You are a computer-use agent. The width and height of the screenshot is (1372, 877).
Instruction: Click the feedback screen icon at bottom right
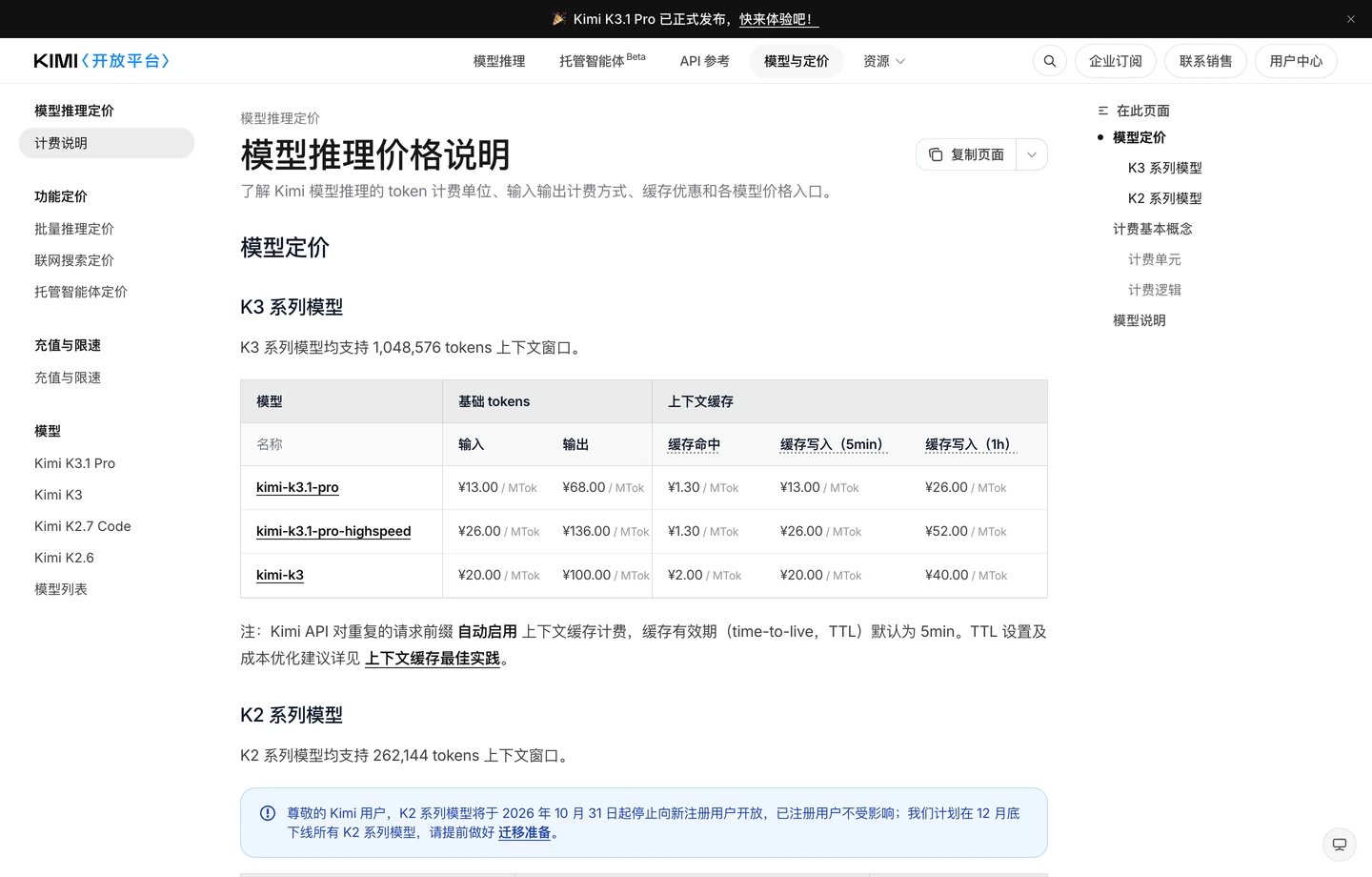click(1340, 845)
